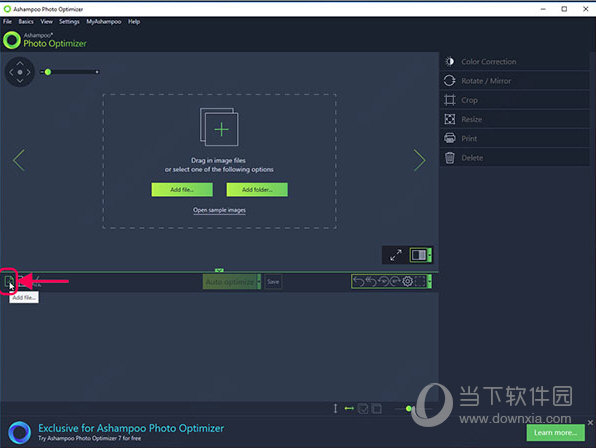Click the Add folder... button
Screen dimensions: 596x448
point(257,190)
